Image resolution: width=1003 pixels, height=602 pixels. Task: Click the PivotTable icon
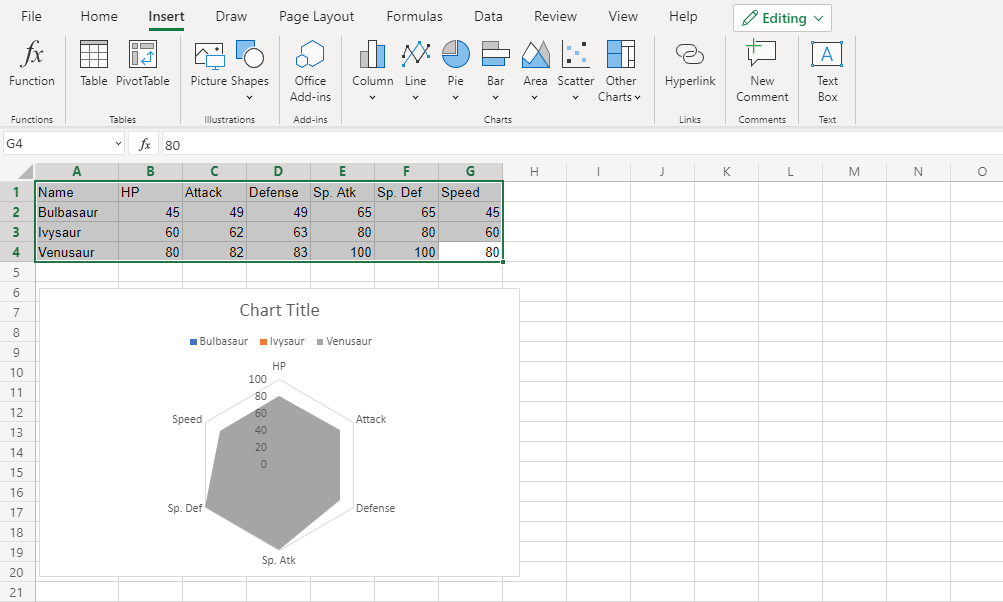click(x=143, y=65)
